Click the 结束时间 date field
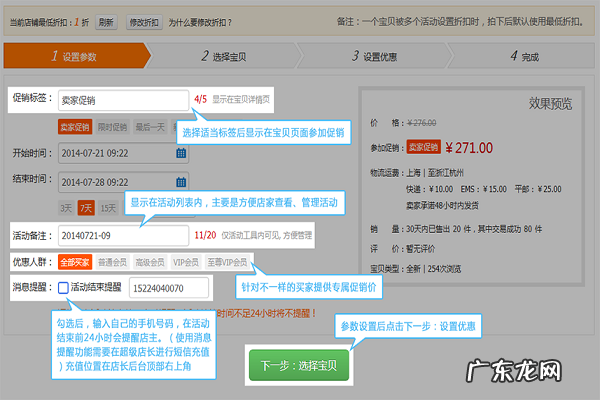This screenshot has width=600, height=400. [124, 182]
